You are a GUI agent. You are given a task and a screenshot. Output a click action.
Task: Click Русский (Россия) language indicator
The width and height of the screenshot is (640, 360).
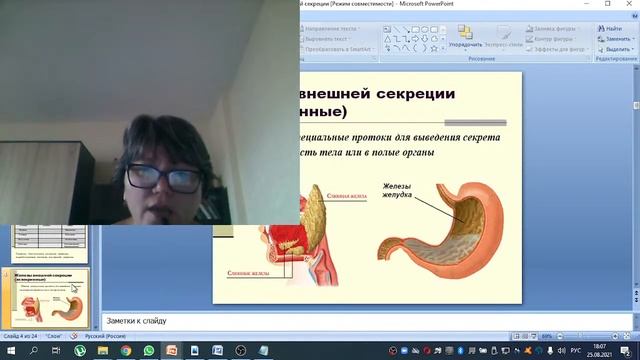click(105, 336)
